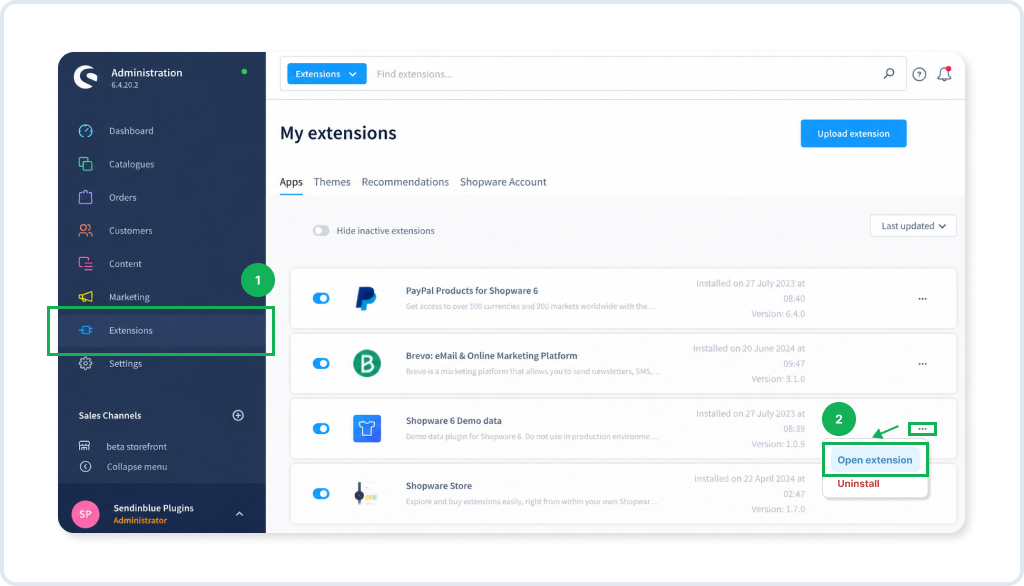Expand the Sendinblue Plugins user menu chevron
The image size is (1024, 586).
pyautogui.click(x=240, y=514)
